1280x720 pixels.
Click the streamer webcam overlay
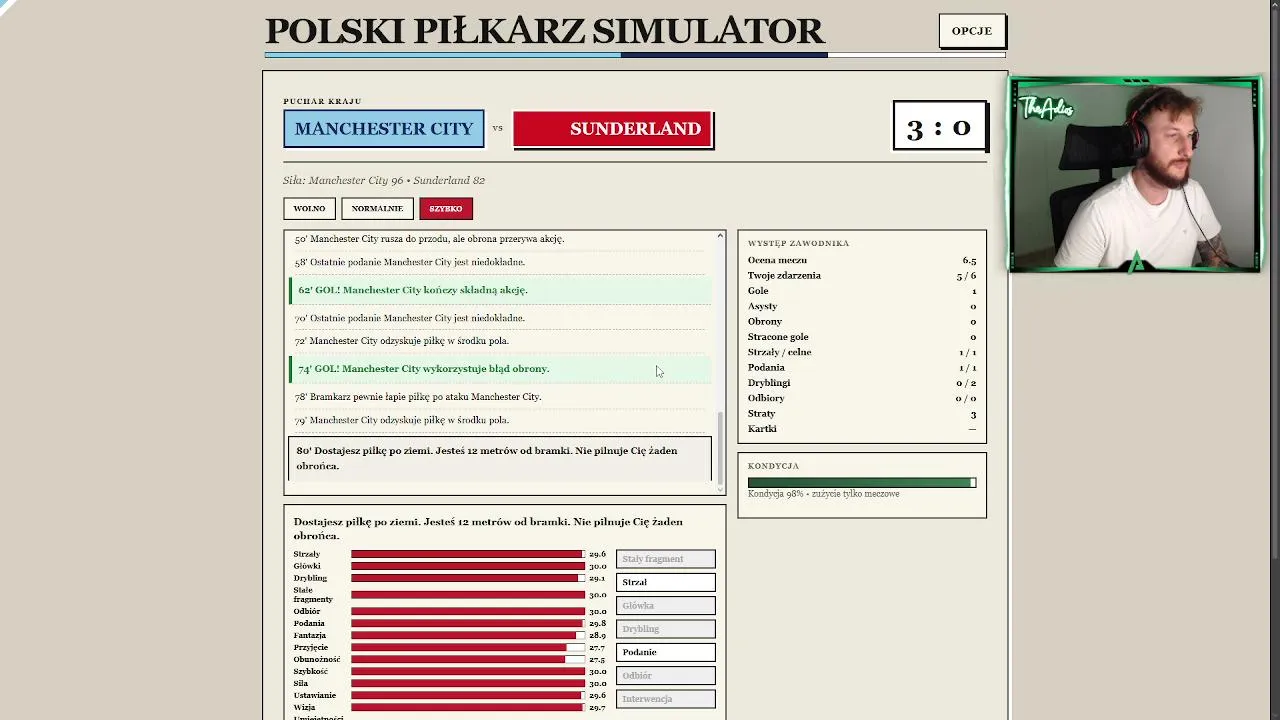1134,174
